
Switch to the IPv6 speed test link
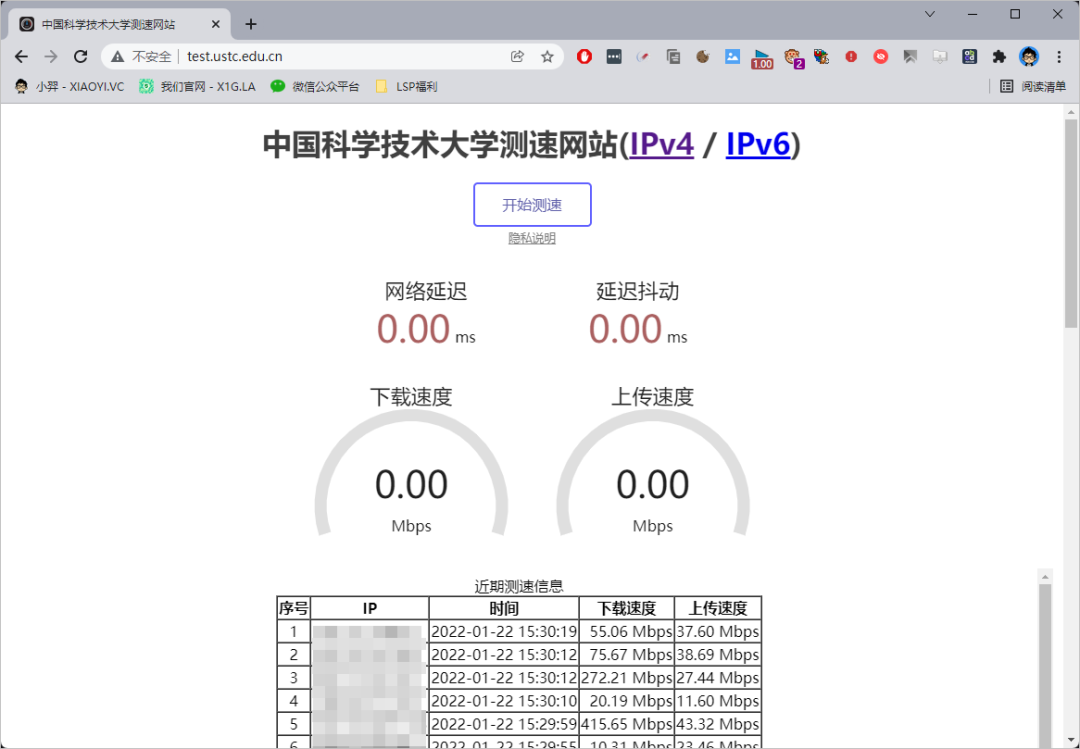(x=758, y=145)
